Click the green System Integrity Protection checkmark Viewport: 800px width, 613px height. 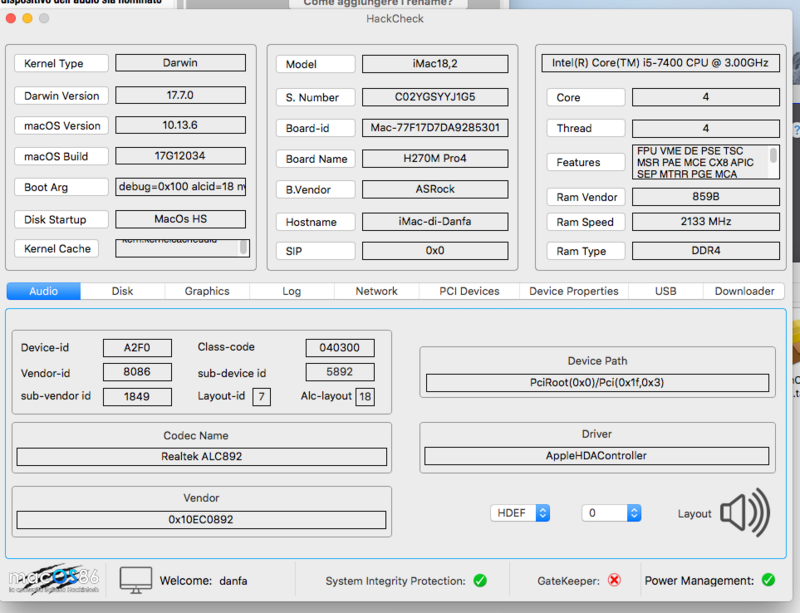(480, 580)
